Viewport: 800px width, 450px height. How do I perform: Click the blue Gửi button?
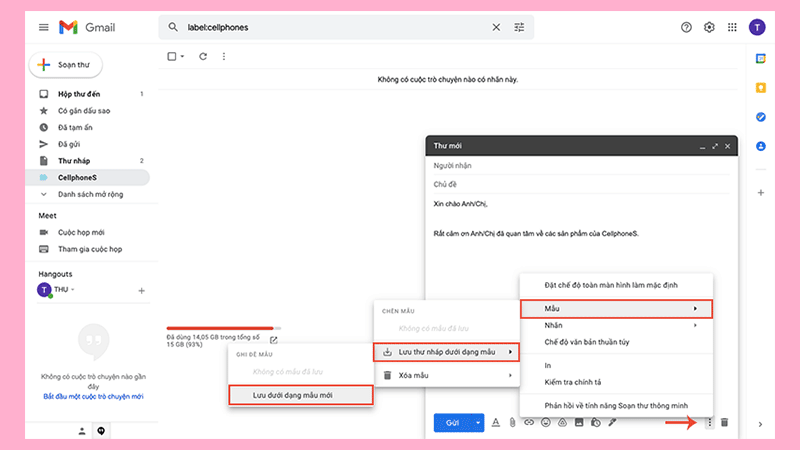pos(452,423)
